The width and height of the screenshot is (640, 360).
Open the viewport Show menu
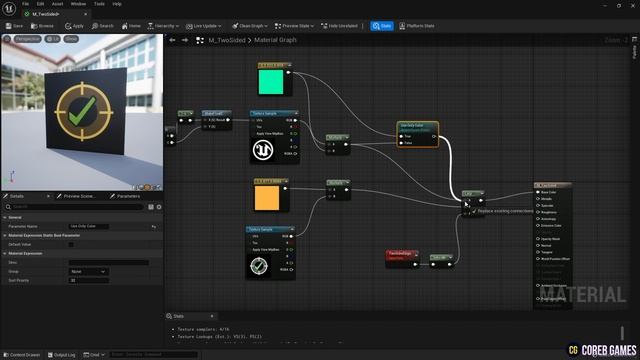[71, 39]
